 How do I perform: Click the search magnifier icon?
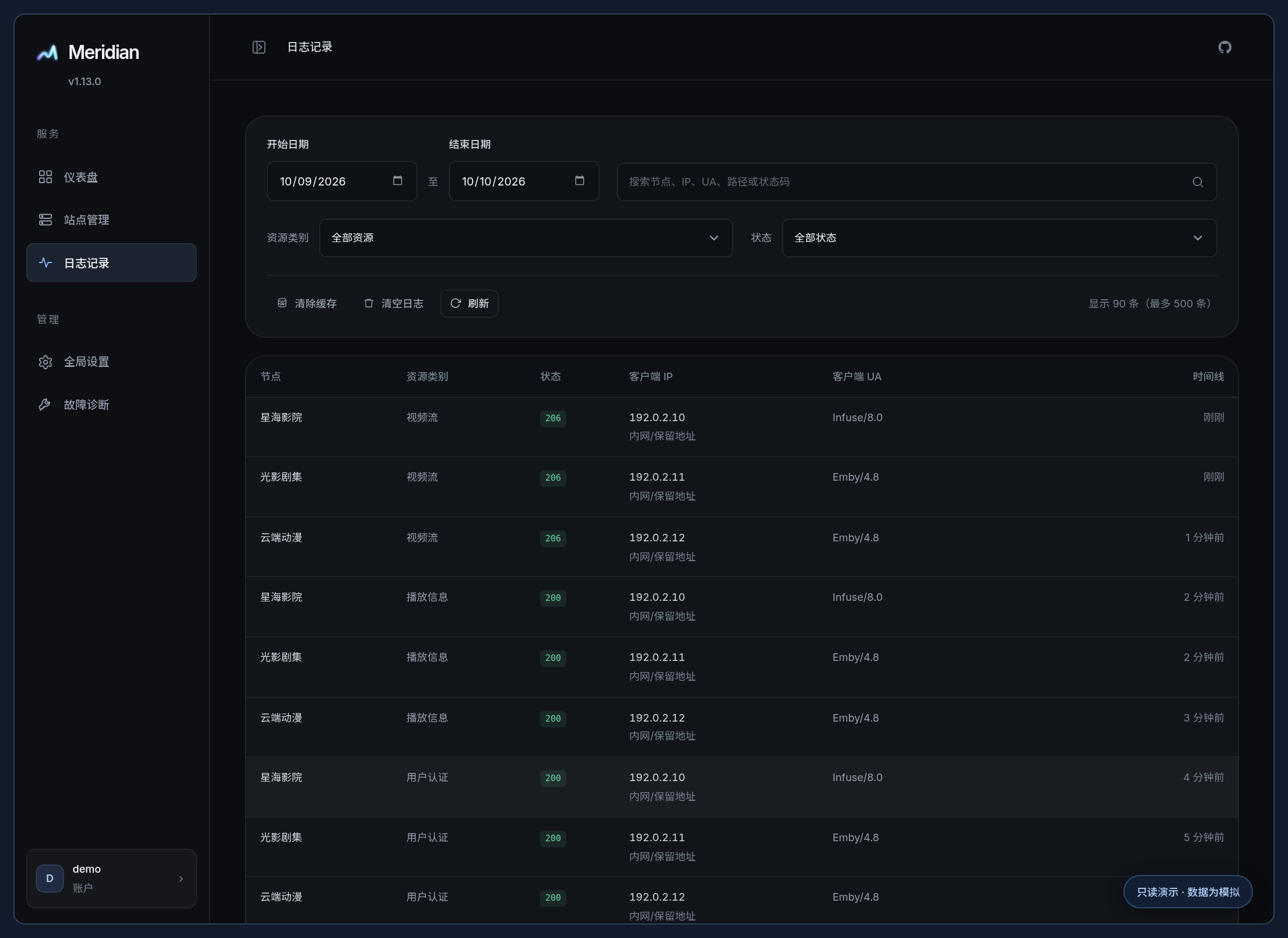1198,182
